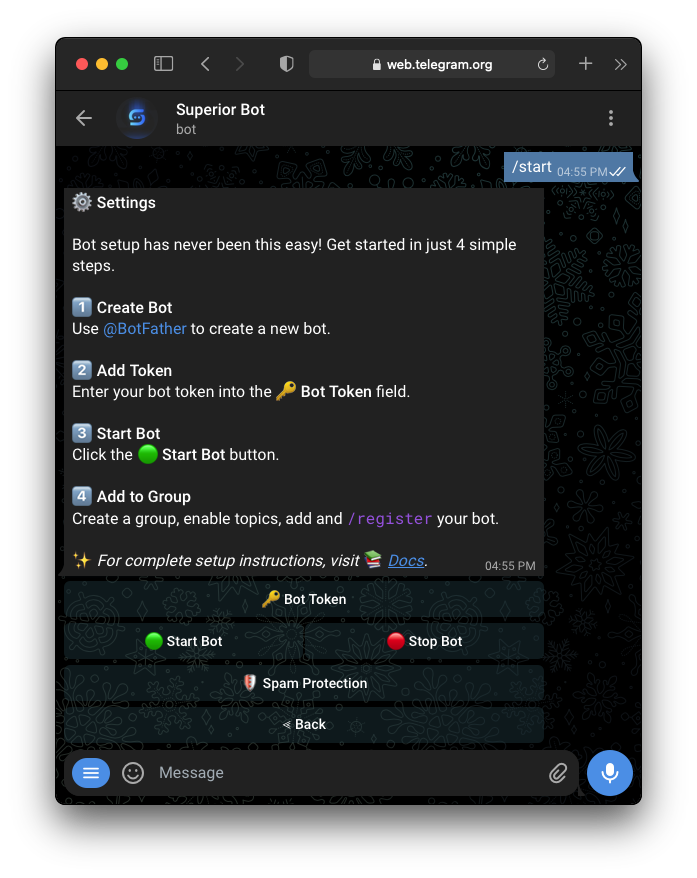Click the Bot Token inline button

point(304,599)
